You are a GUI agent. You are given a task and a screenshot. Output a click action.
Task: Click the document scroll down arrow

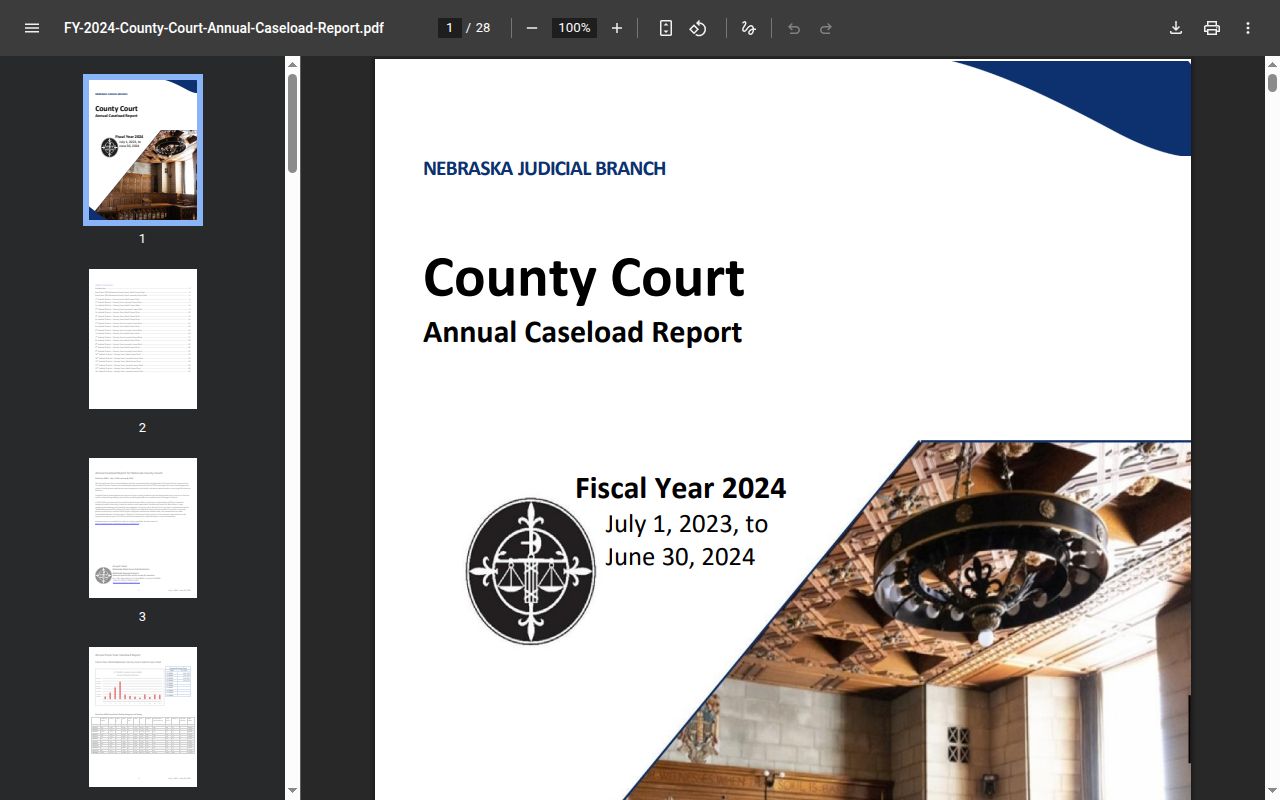pos(1272,791)
